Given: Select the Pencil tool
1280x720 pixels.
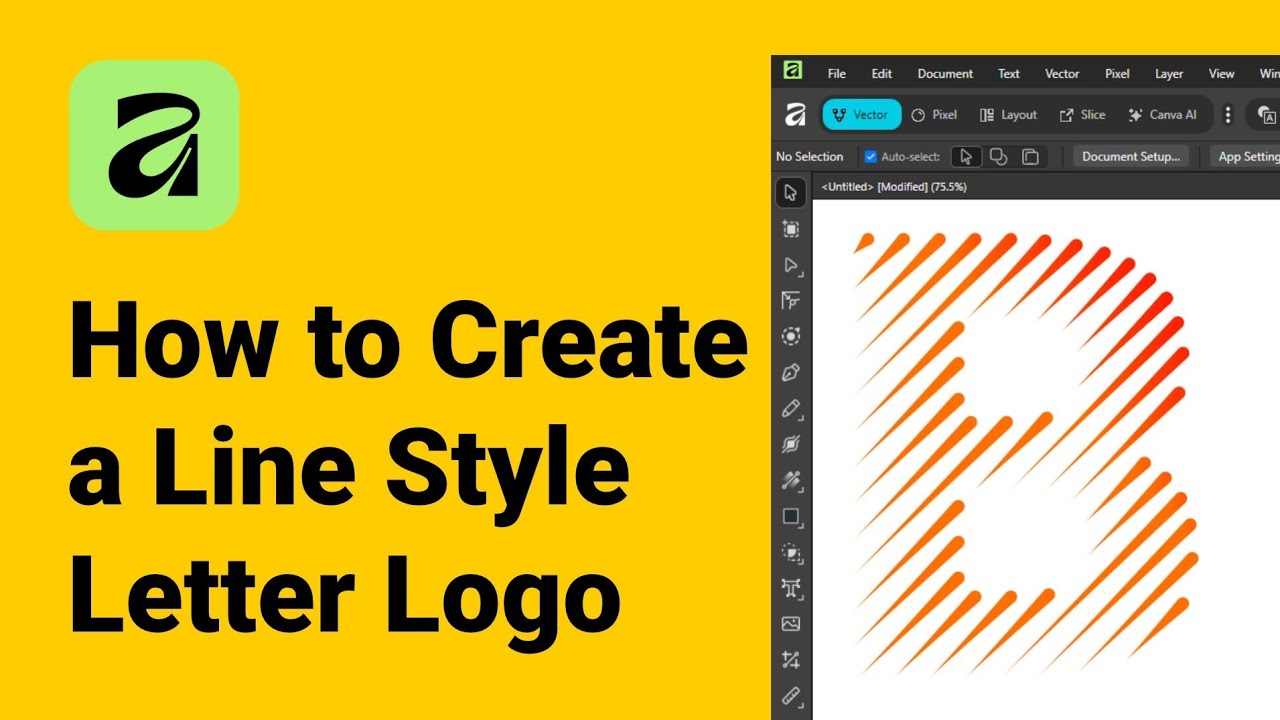Looking at the screenshot, I should coord(791,409).
